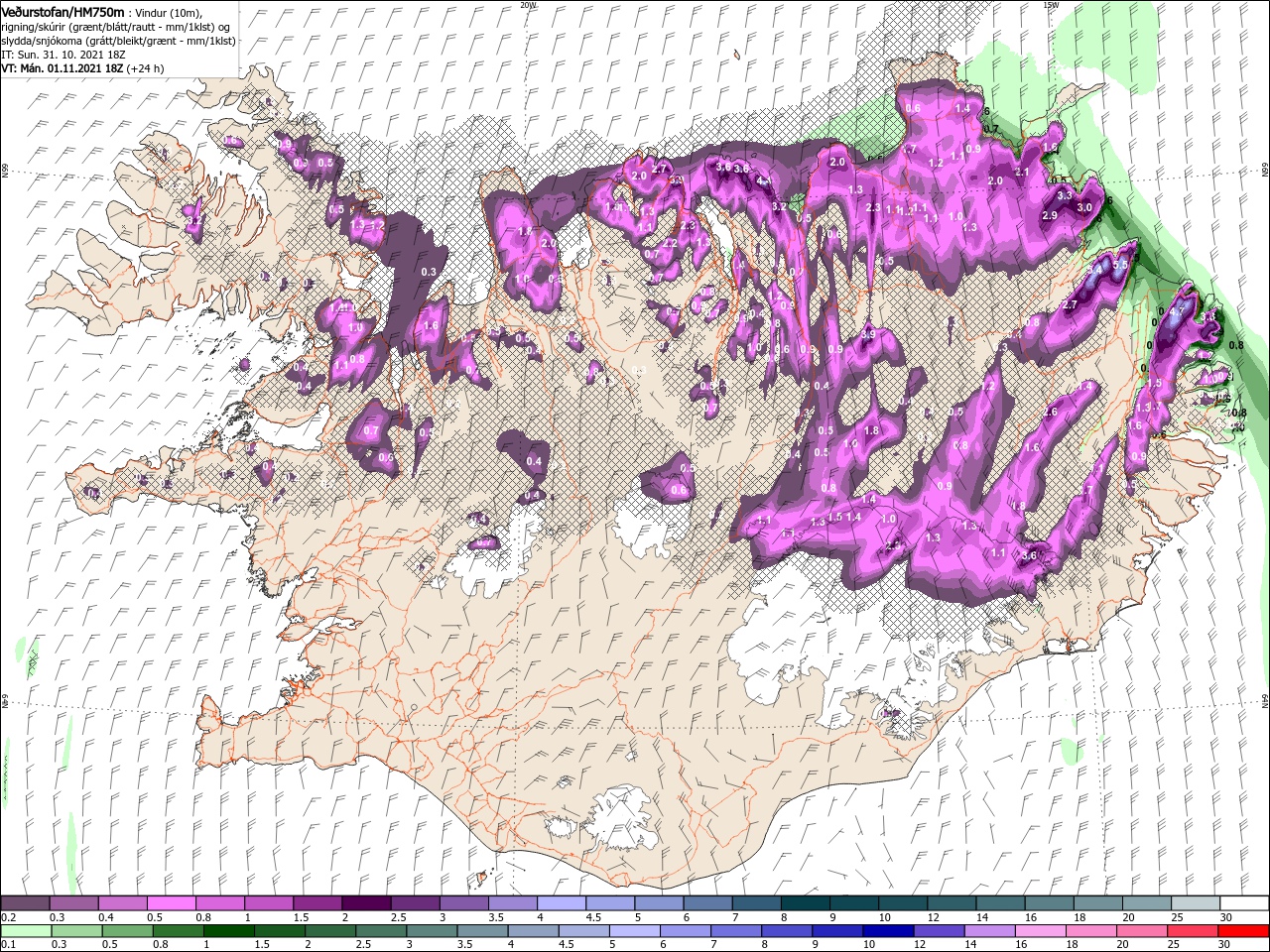Pick the mid purple swatch between 1.5 and 2 in the upper scale
Image resolution: width=1270 pixels, height=952 pixels.
click(x=317, y=903)
